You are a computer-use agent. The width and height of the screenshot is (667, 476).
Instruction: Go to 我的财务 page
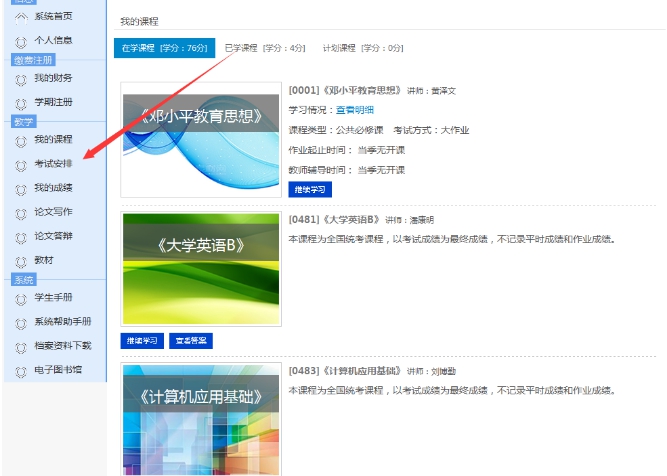click(54, 78)
